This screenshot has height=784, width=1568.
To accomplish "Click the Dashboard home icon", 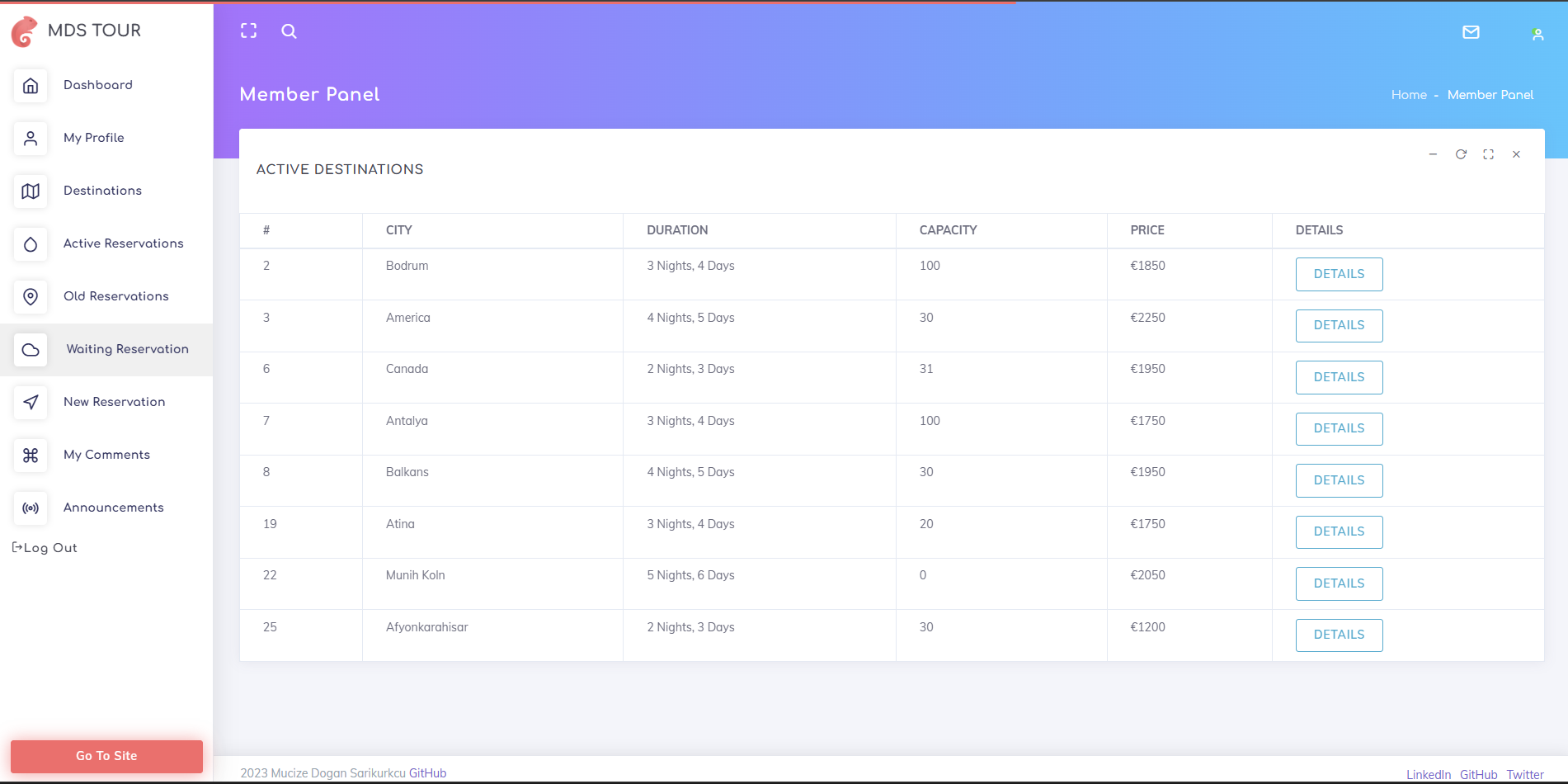I will (31, 86).
